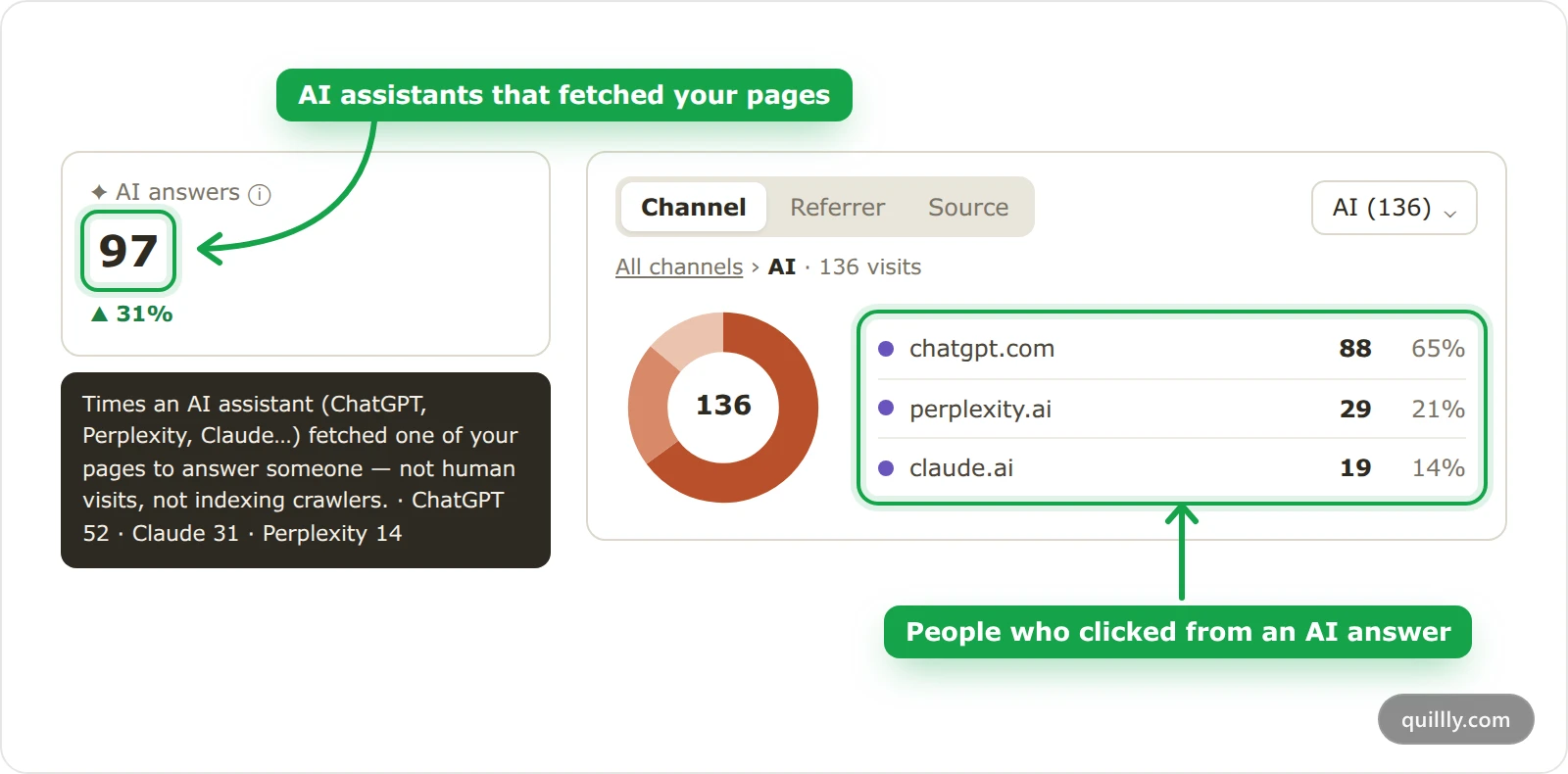Click the perplexity.ai row

click(1171, 409)
